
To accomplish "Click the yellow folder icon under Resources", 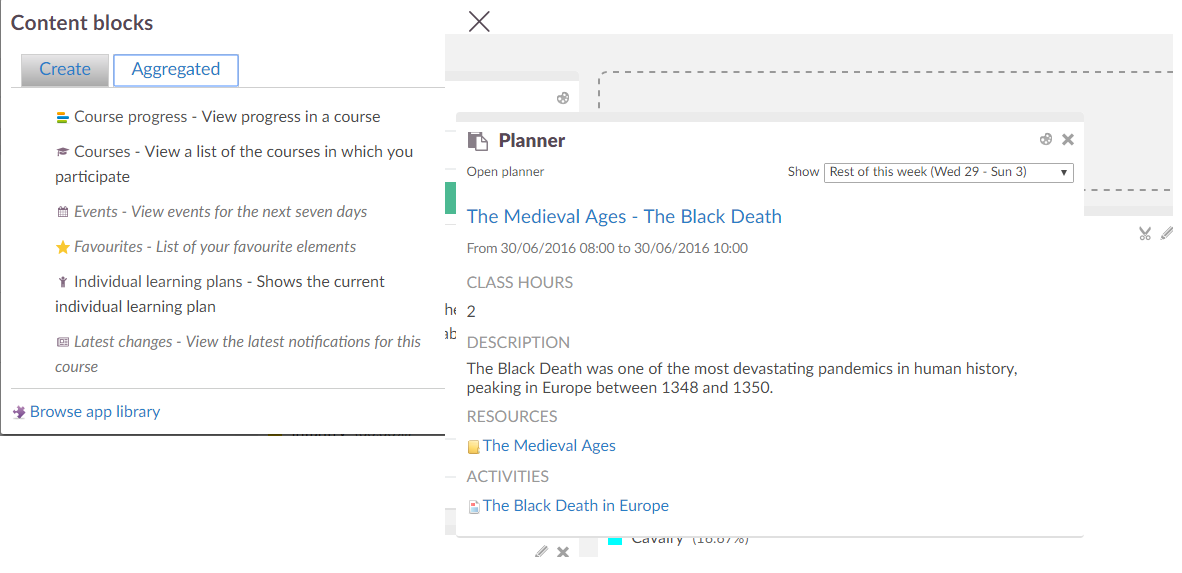I will point(474,447).
